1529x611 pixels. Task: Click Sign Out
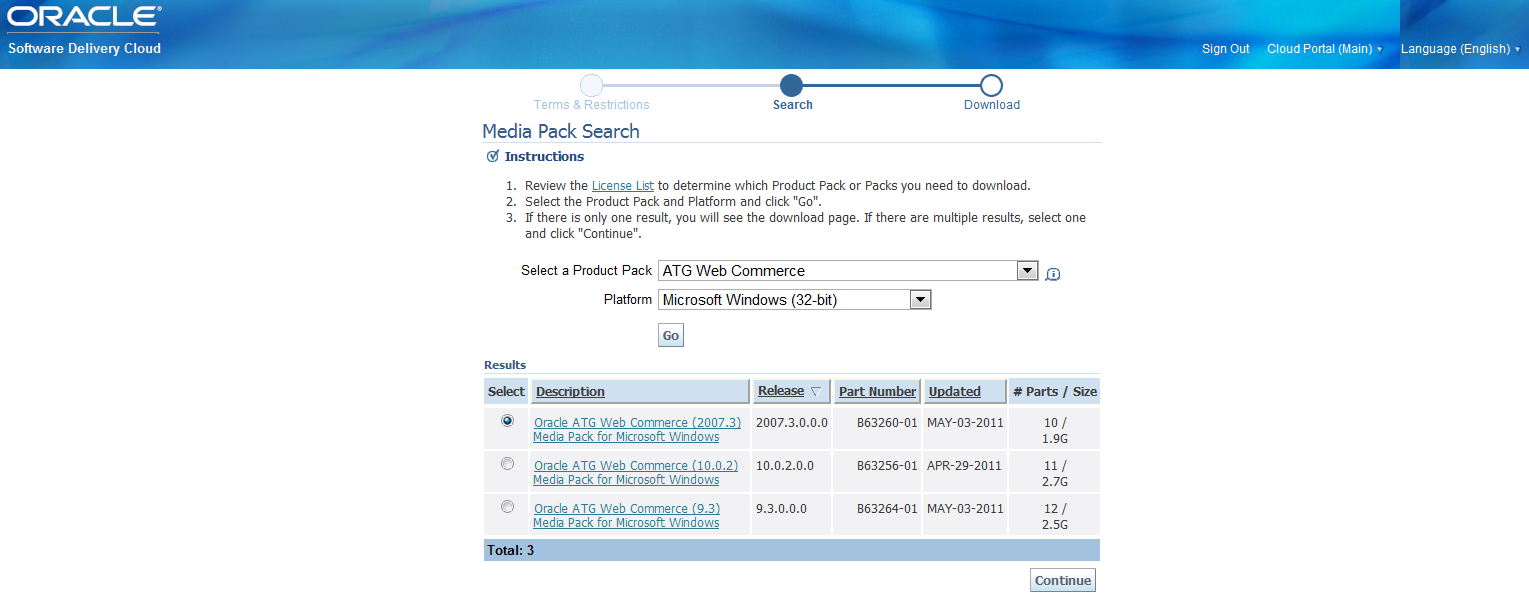[1226, 49]
